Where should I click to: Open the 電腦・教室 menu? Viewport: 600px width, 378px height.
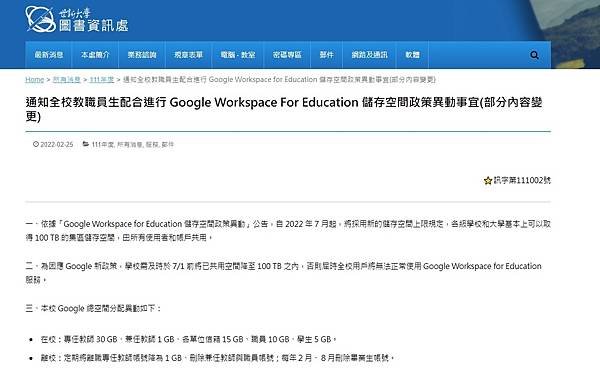point(238,55)
